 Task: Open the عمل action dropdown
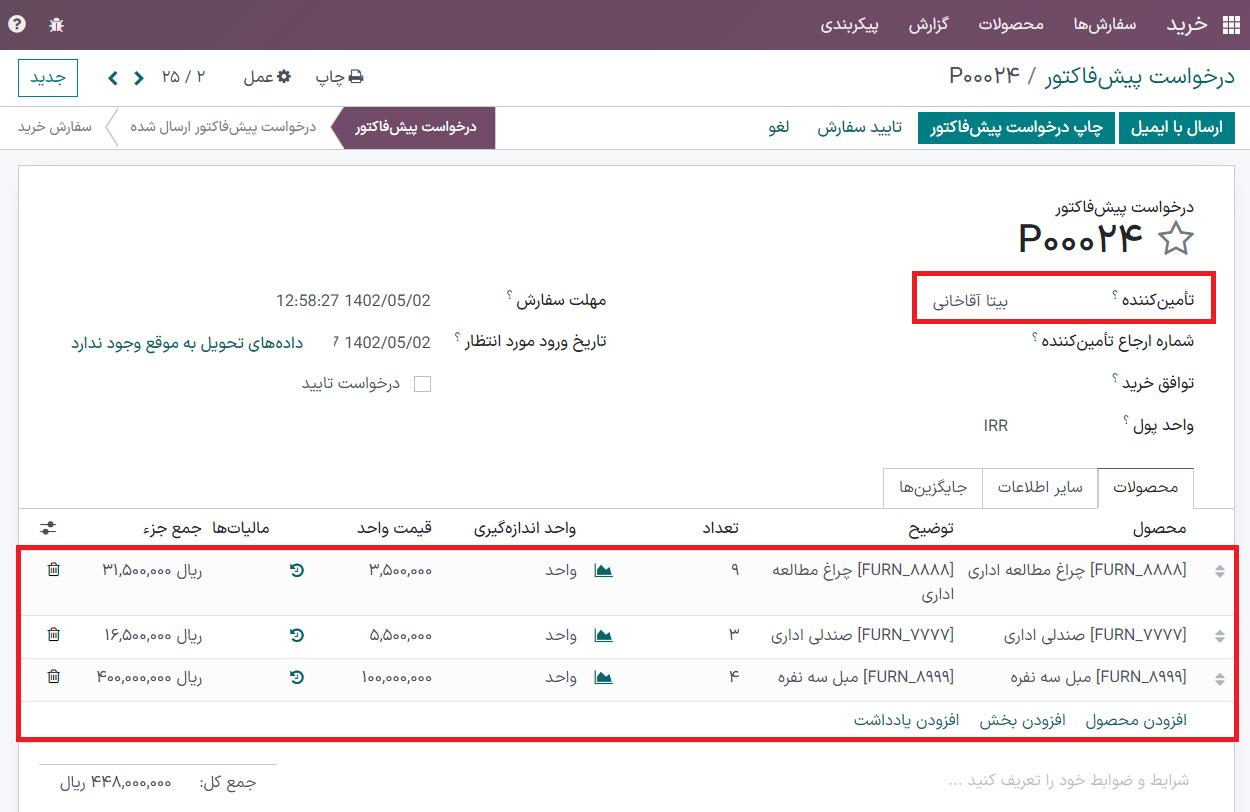pos(267,77)
